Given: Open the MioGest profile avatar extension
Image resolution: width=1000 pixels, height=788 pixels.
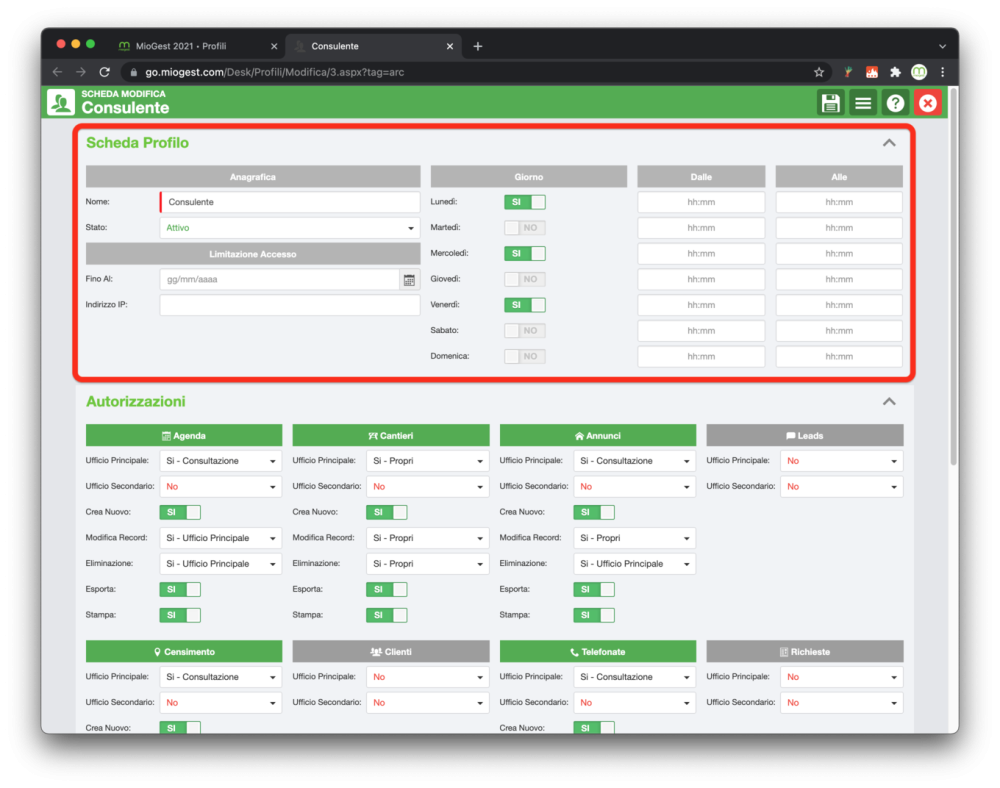Looking at the screenshot, I should point(919,72).
